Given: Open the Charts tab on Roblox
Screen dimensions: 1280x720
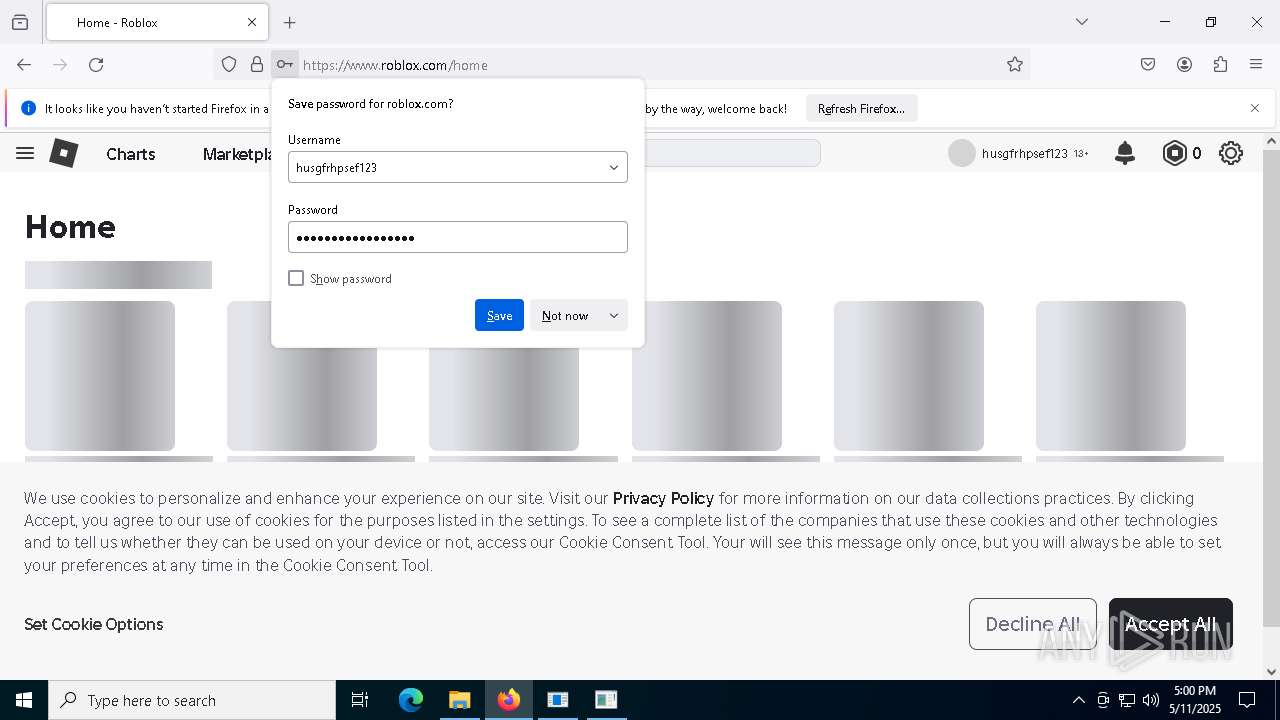Looking at the screenshot, I should [x=131, y=154].
